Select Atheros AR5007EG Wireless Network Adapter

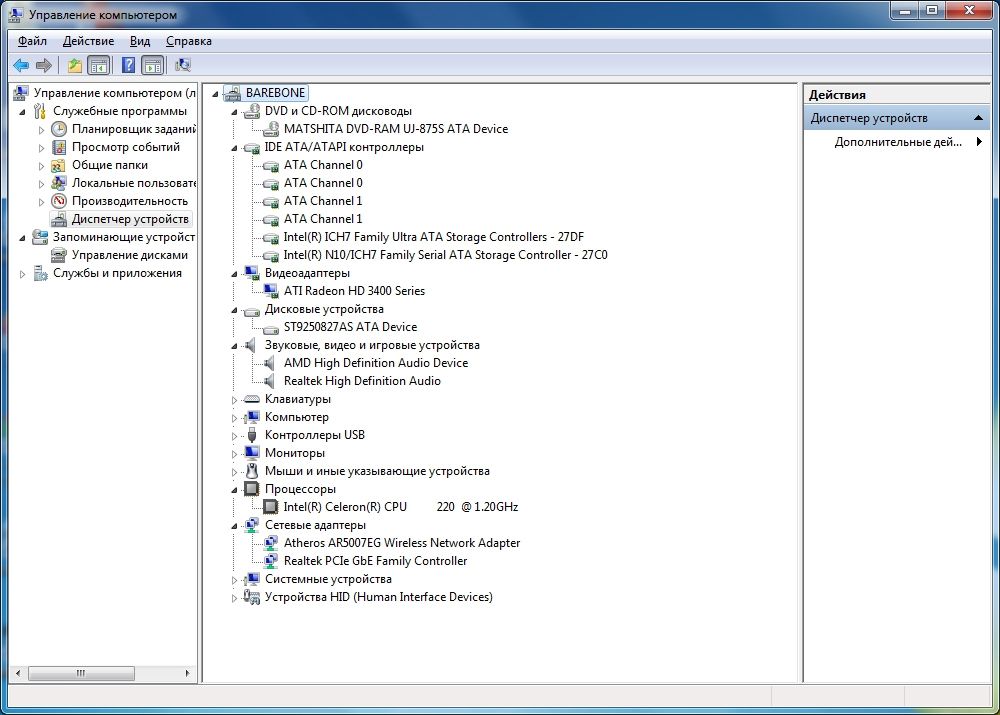point(402,543)
